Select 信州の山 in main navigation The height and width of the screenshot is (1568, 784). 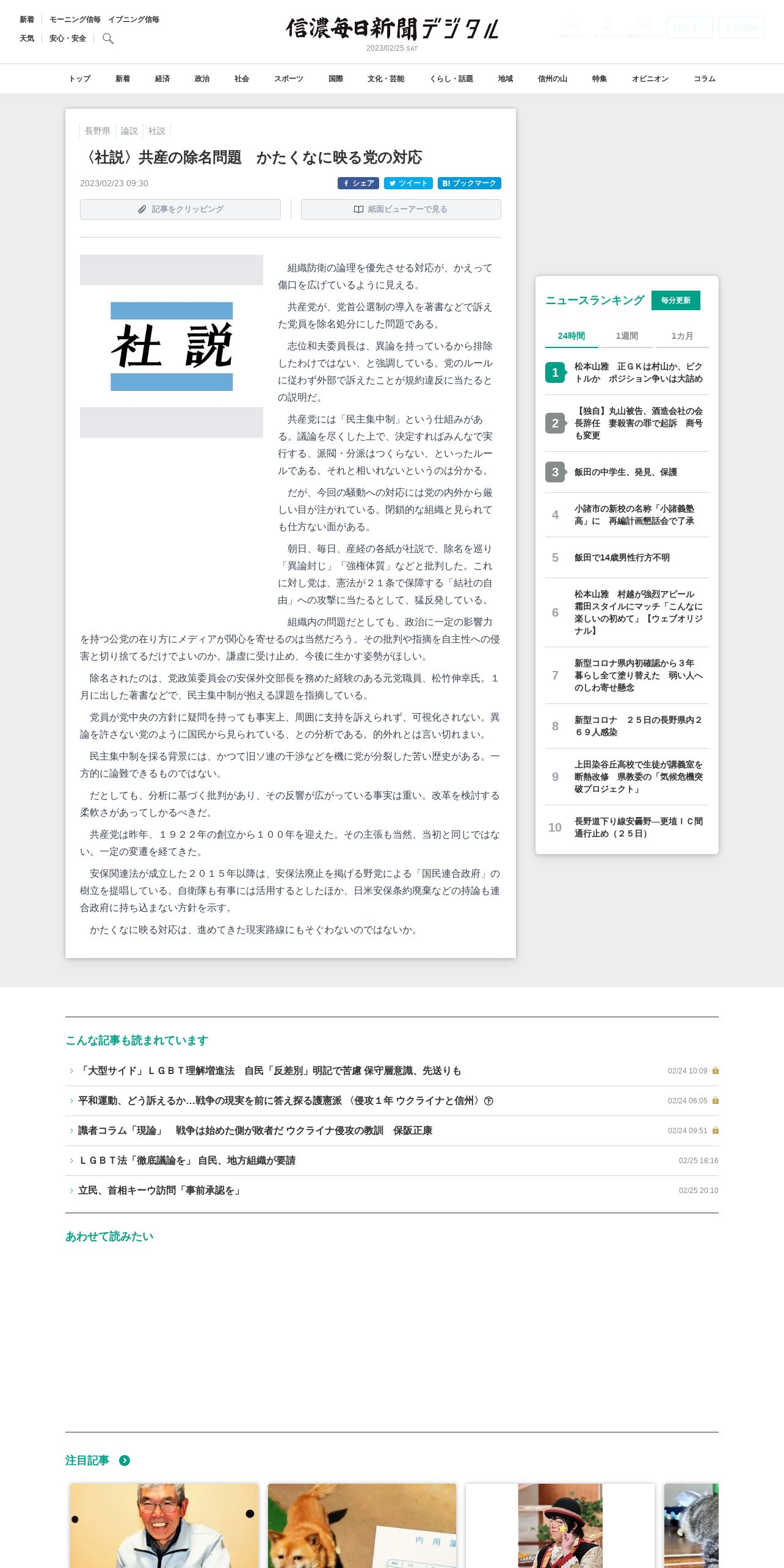(553, 79)
